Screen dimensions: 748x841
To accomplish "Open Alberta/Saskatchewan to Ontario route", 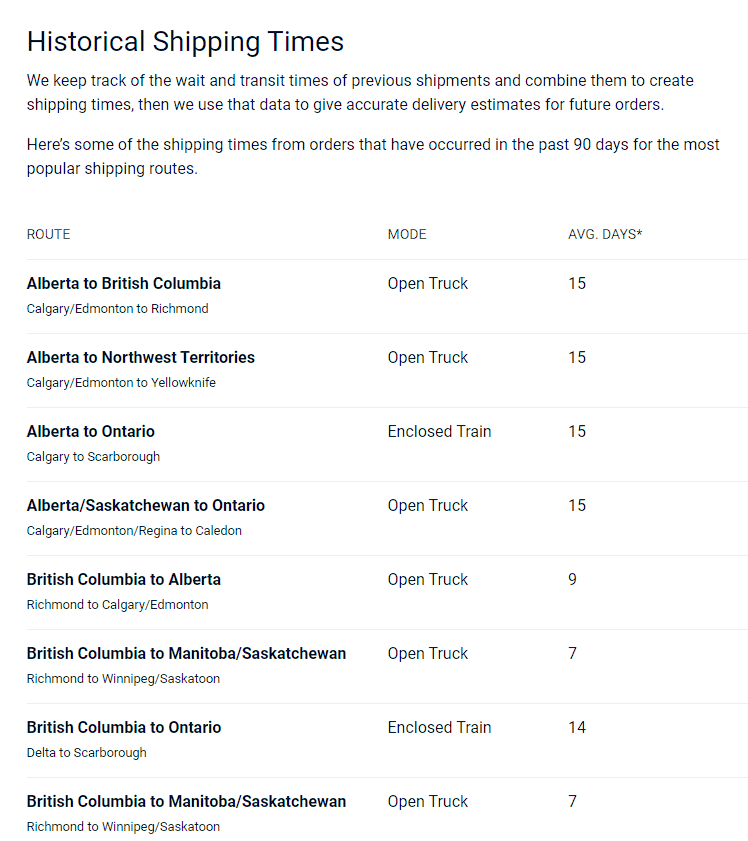I will (x=146, y=505).
